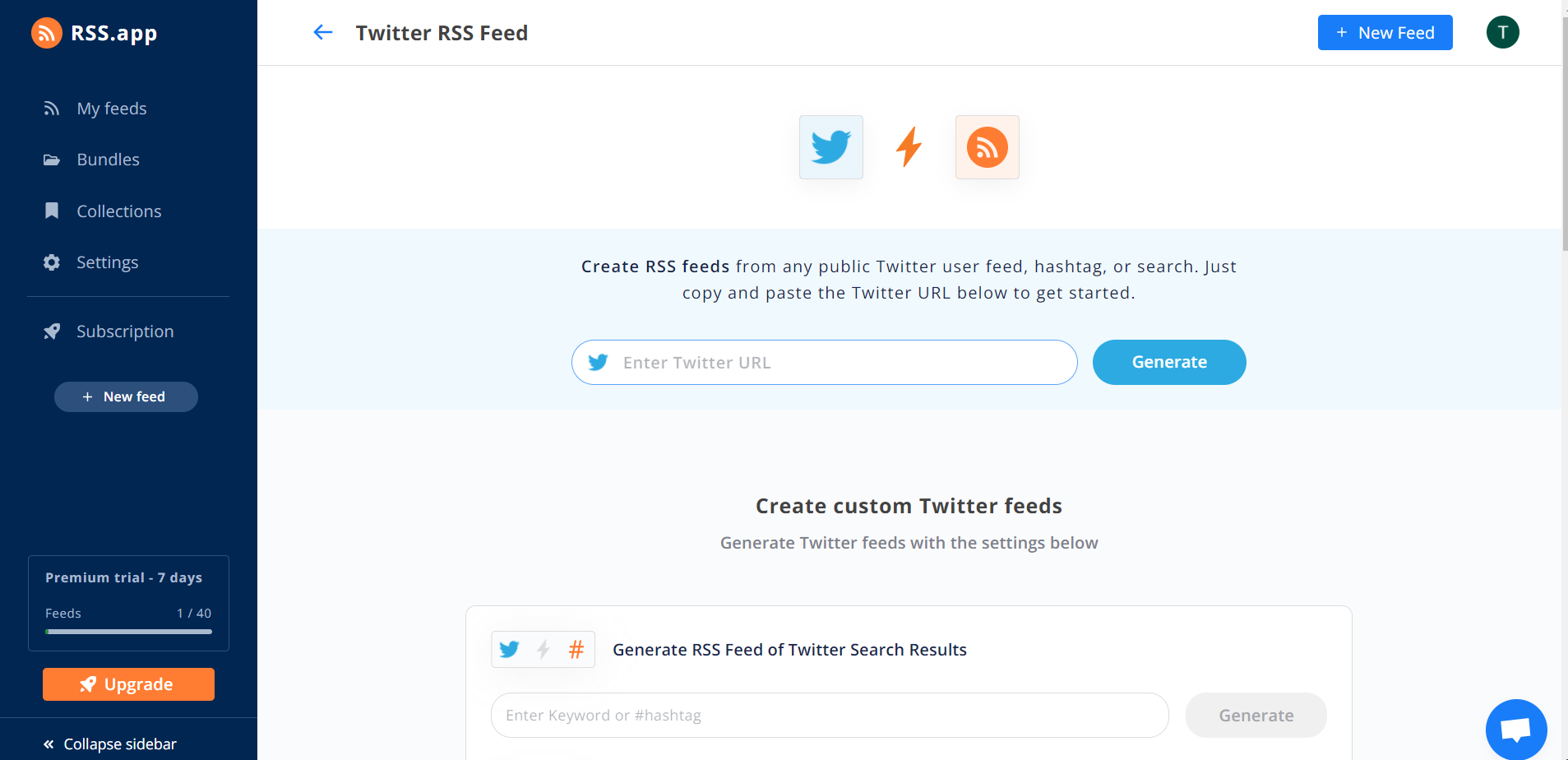Click the orange lightning bolt icon
The height and width of the screenshot is (760, 1568).
coord(909,146)
